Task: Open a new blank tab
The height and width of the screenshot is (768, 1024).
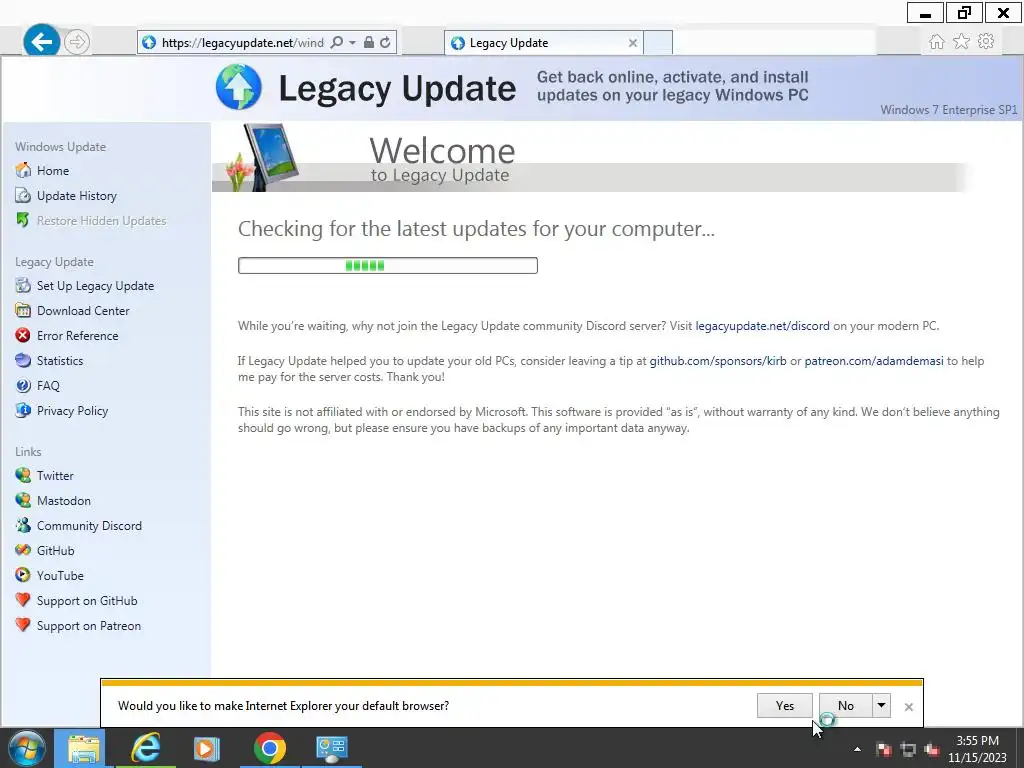Action: (658, 42)
